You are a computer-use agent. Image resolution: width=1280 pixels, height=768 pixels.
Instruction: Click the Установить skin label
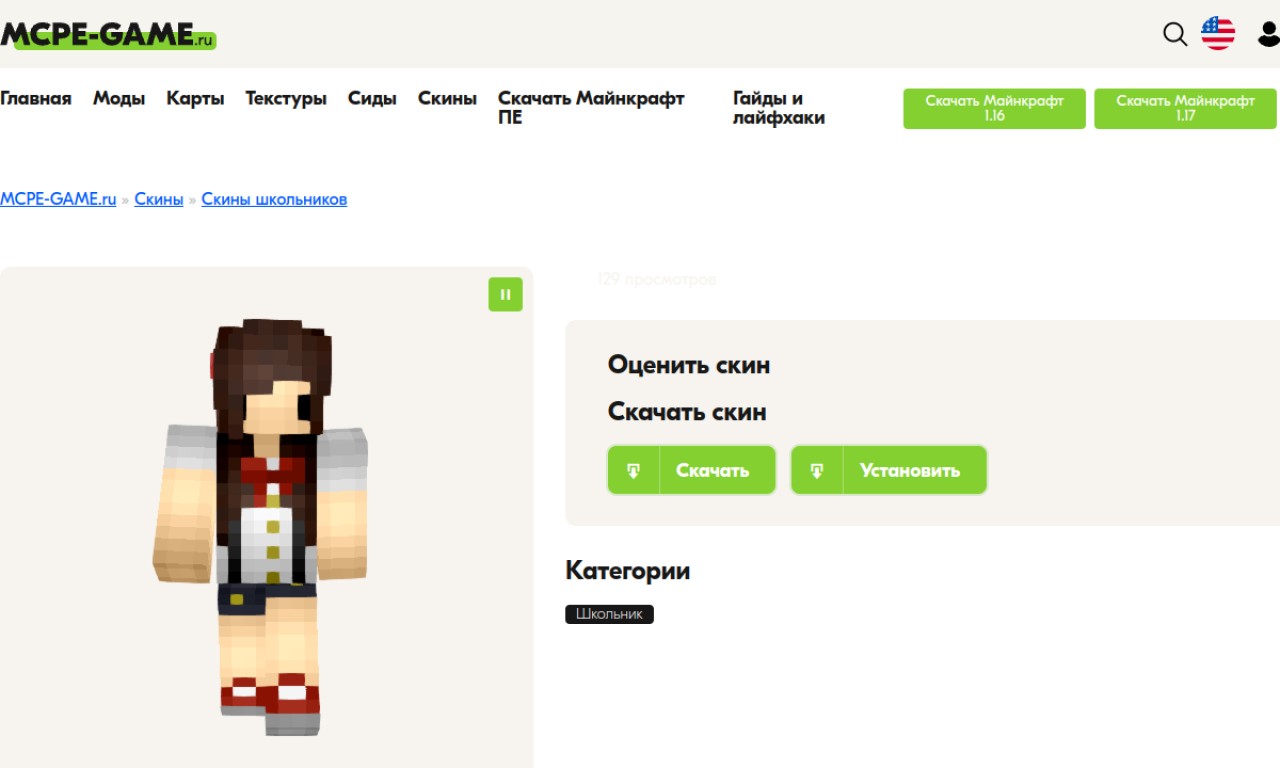[x=910, y=470]
